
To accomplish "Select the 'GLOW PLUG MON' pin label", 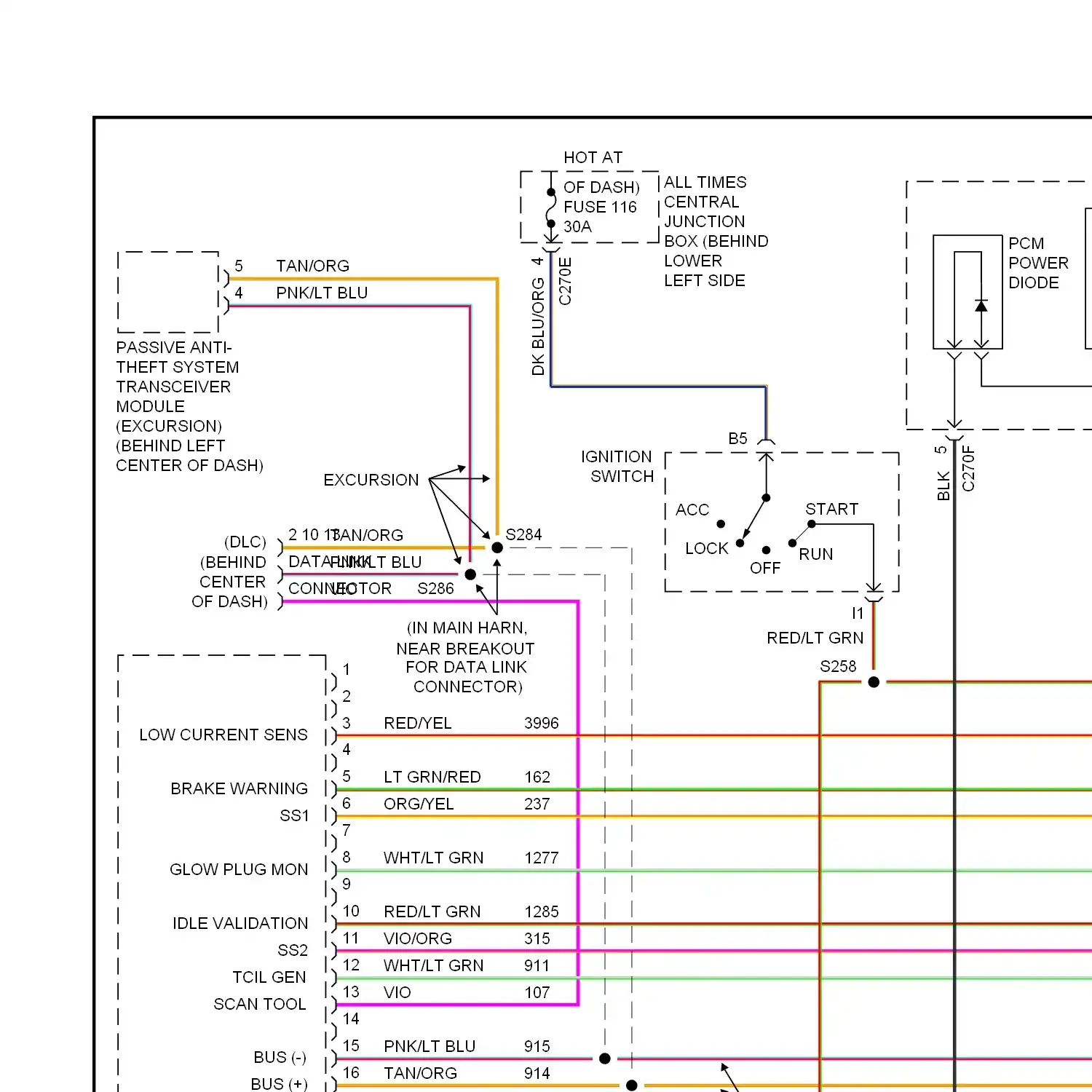I will pos(239,869).
